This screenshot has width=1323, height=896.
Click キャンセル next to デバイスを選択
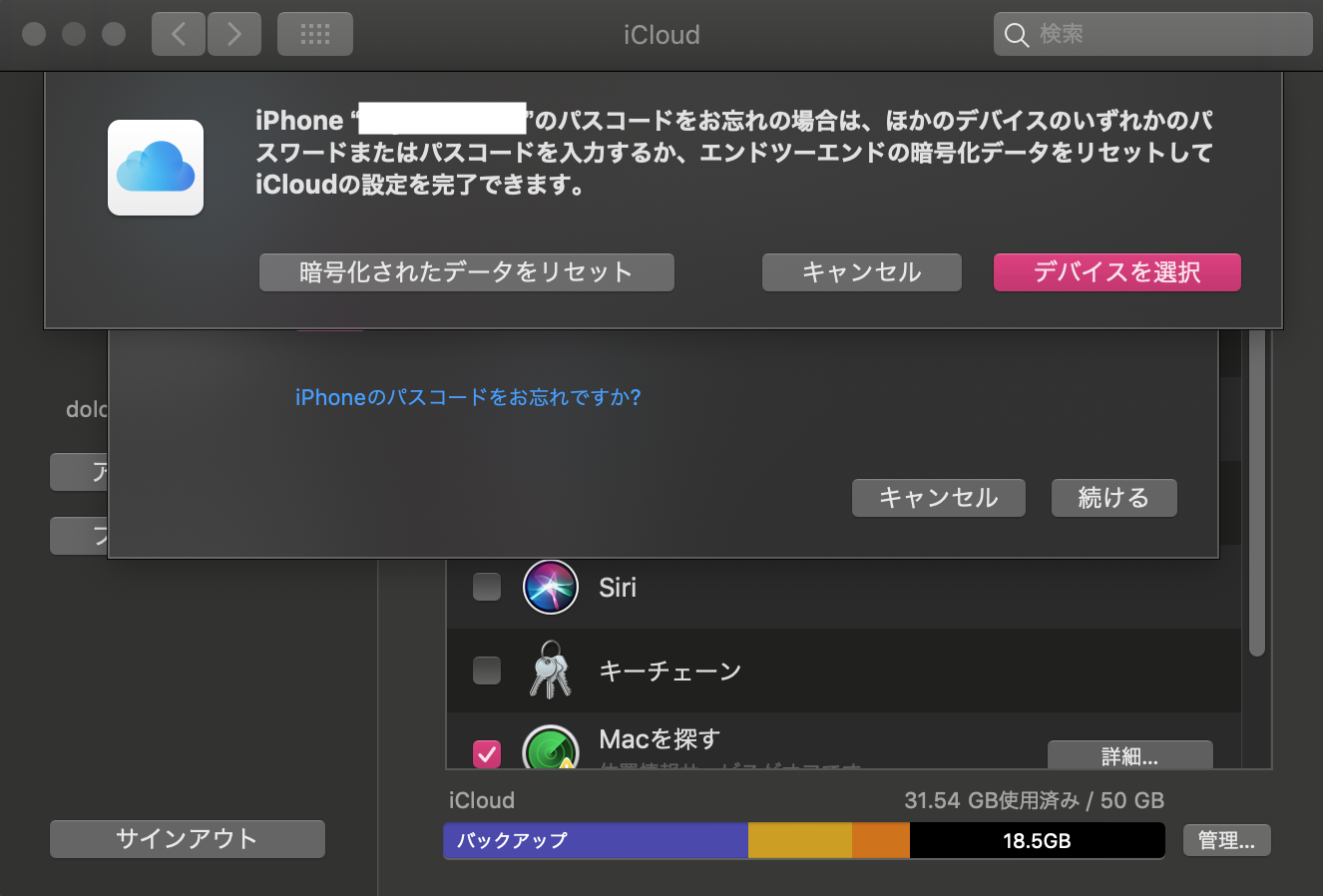(x=862, y=272)
